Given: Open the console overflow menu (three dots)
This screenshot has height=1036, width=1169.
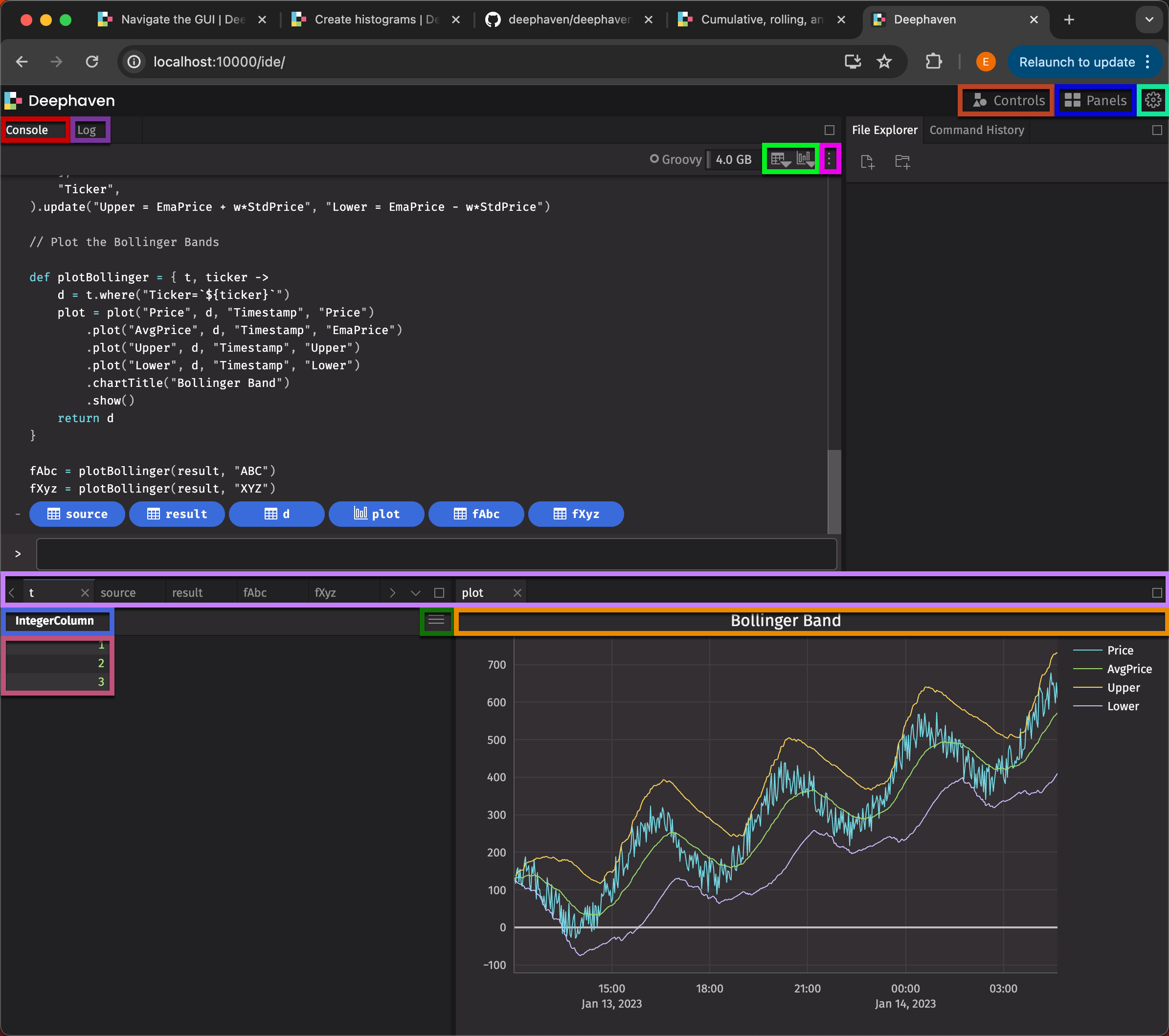Looking at the screenshot, I should pos(829,159).
